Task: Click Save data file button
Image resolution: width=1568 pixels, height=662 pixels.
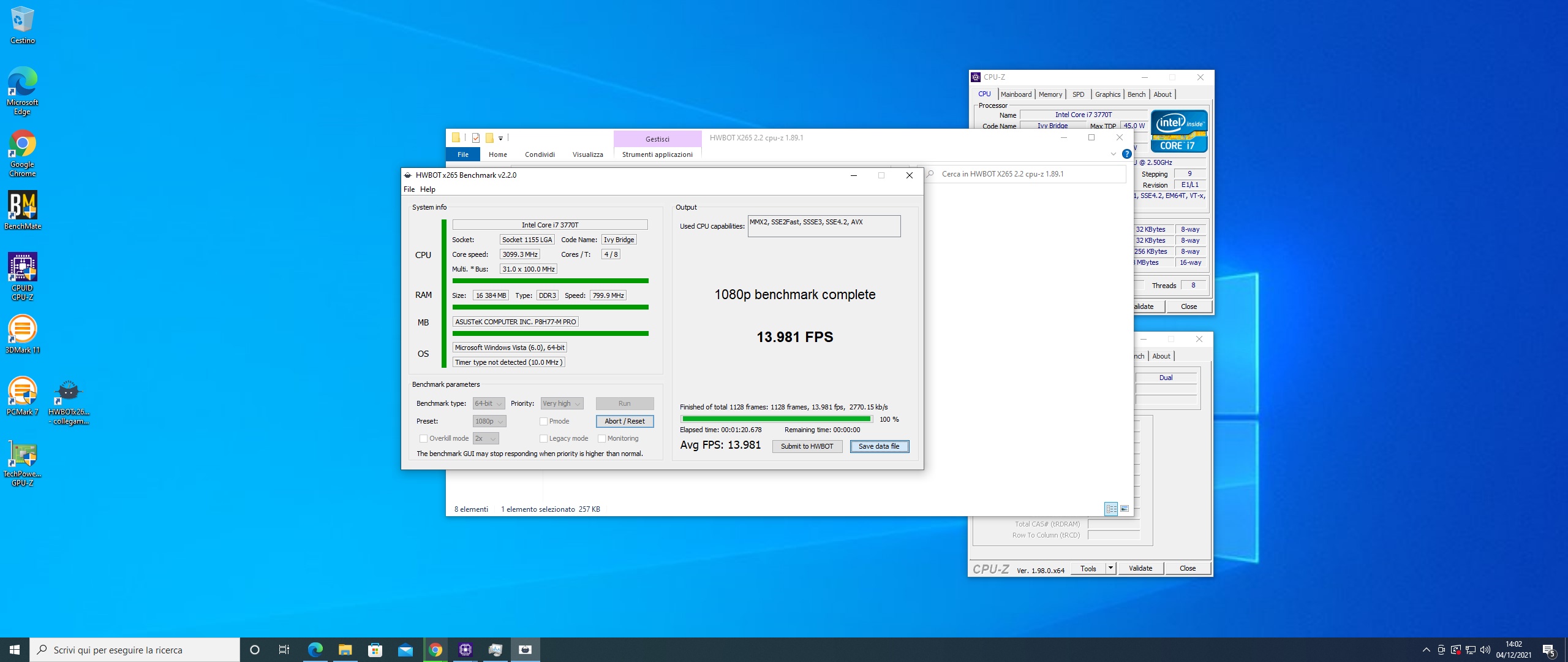Action: [879, 446]
